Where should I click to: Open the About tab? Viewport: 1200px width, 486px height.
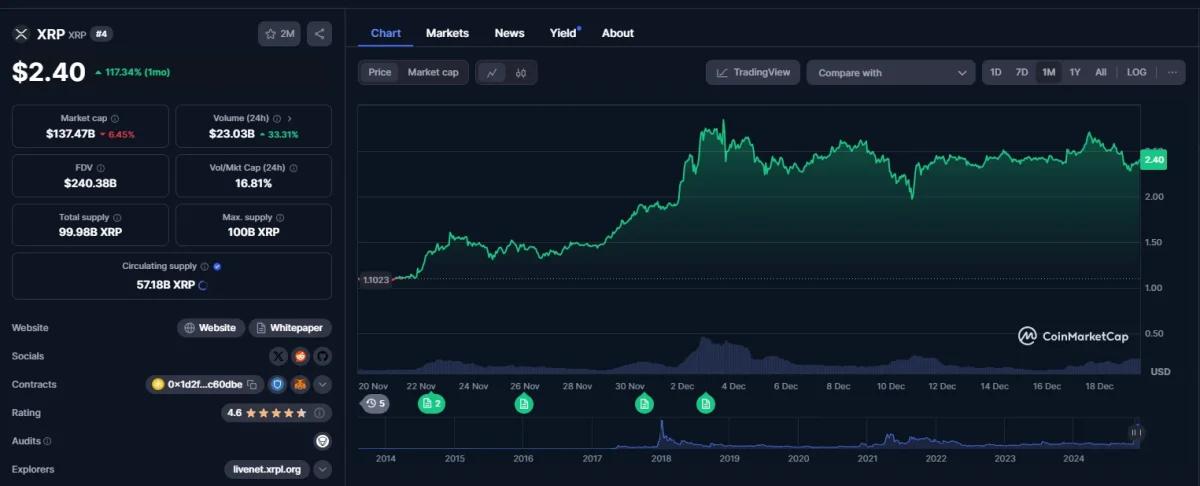click(618, 33)
